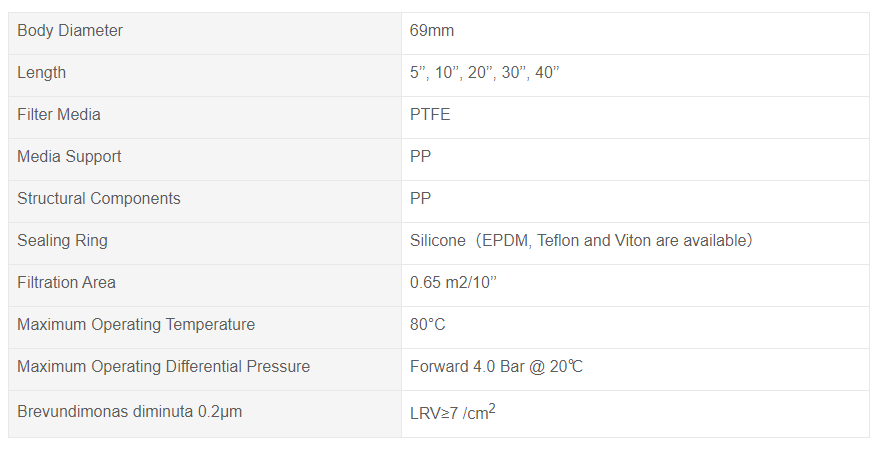The image size is (884, 451).
Task: Select the 80°C value cell
Action: tap(427, 325)
